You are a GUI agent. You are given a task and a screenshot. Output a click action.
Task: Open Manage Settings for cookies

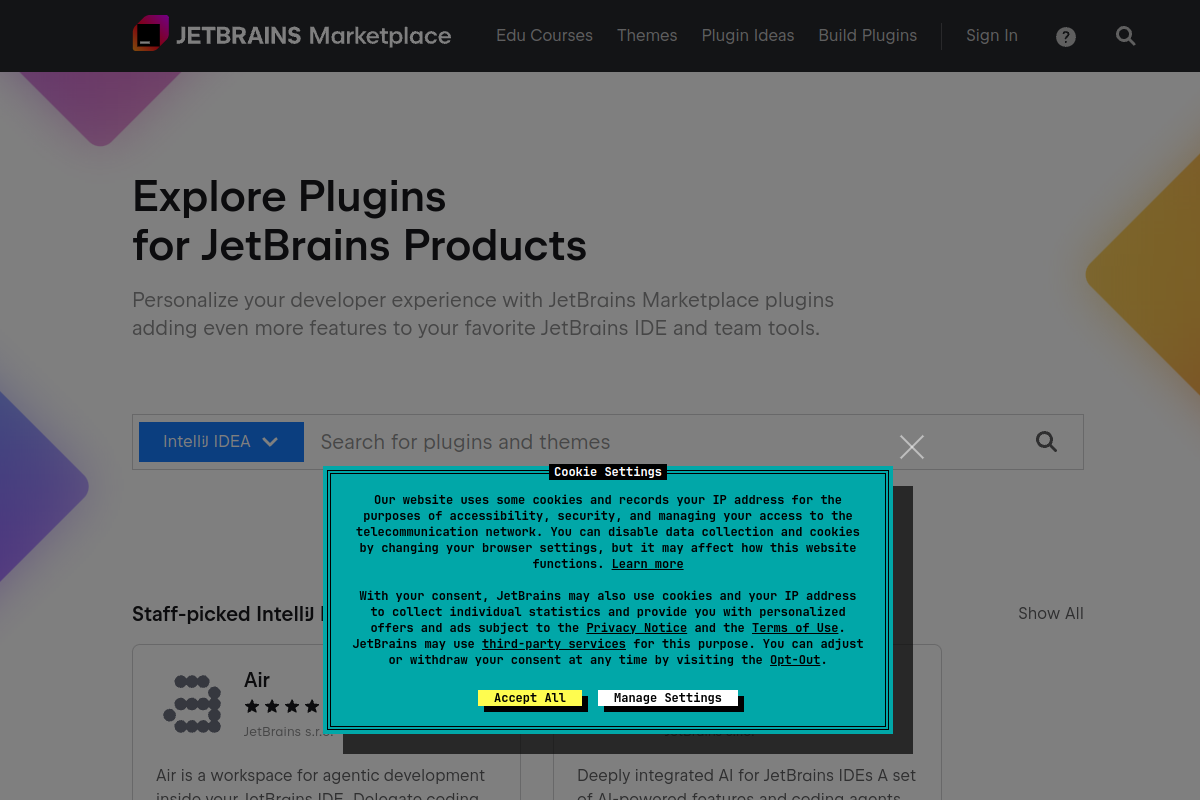pyautogui.click(x=667, y=698)
